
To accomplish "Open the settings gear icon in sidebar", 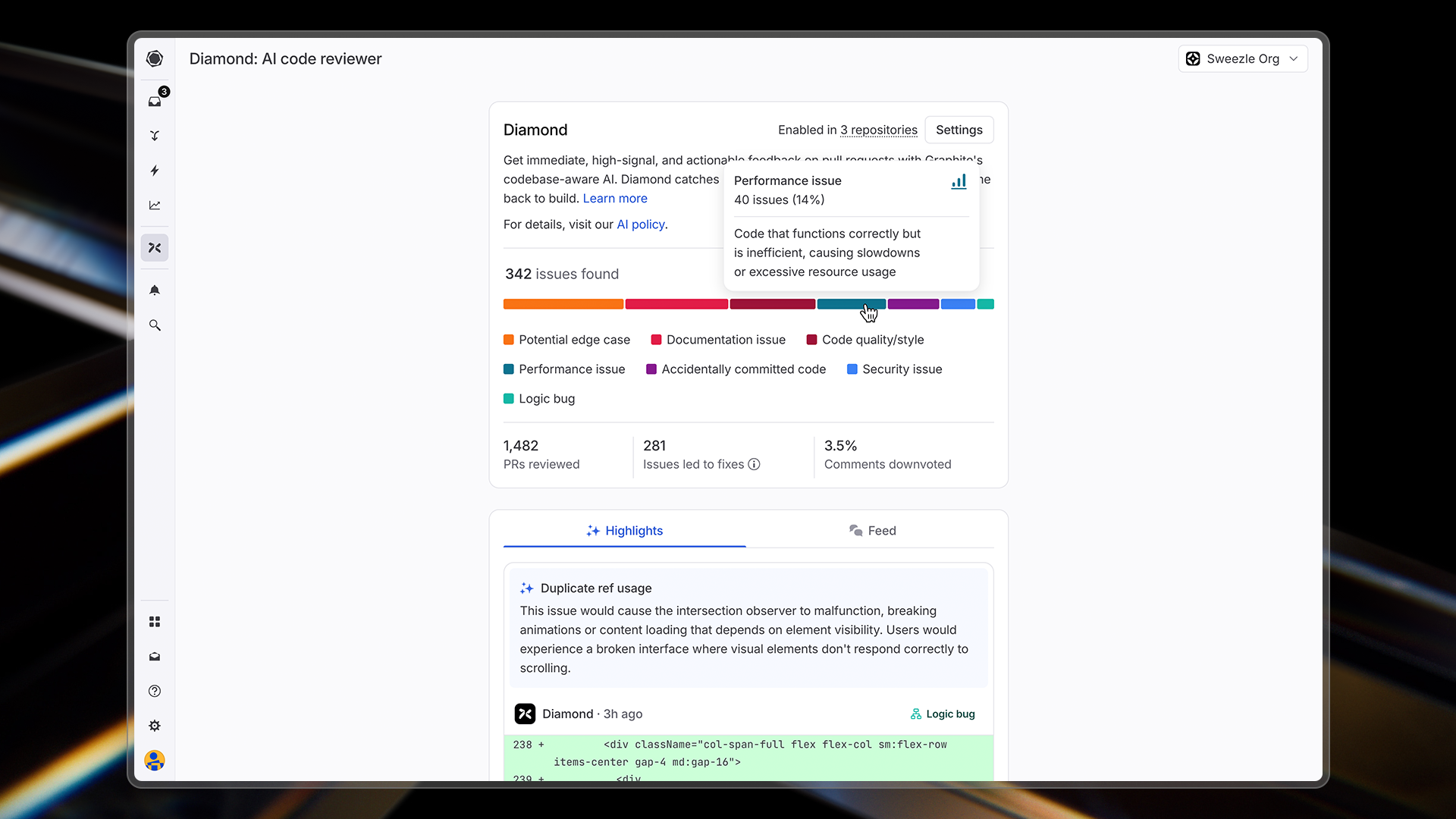I will tap(155, 726).
